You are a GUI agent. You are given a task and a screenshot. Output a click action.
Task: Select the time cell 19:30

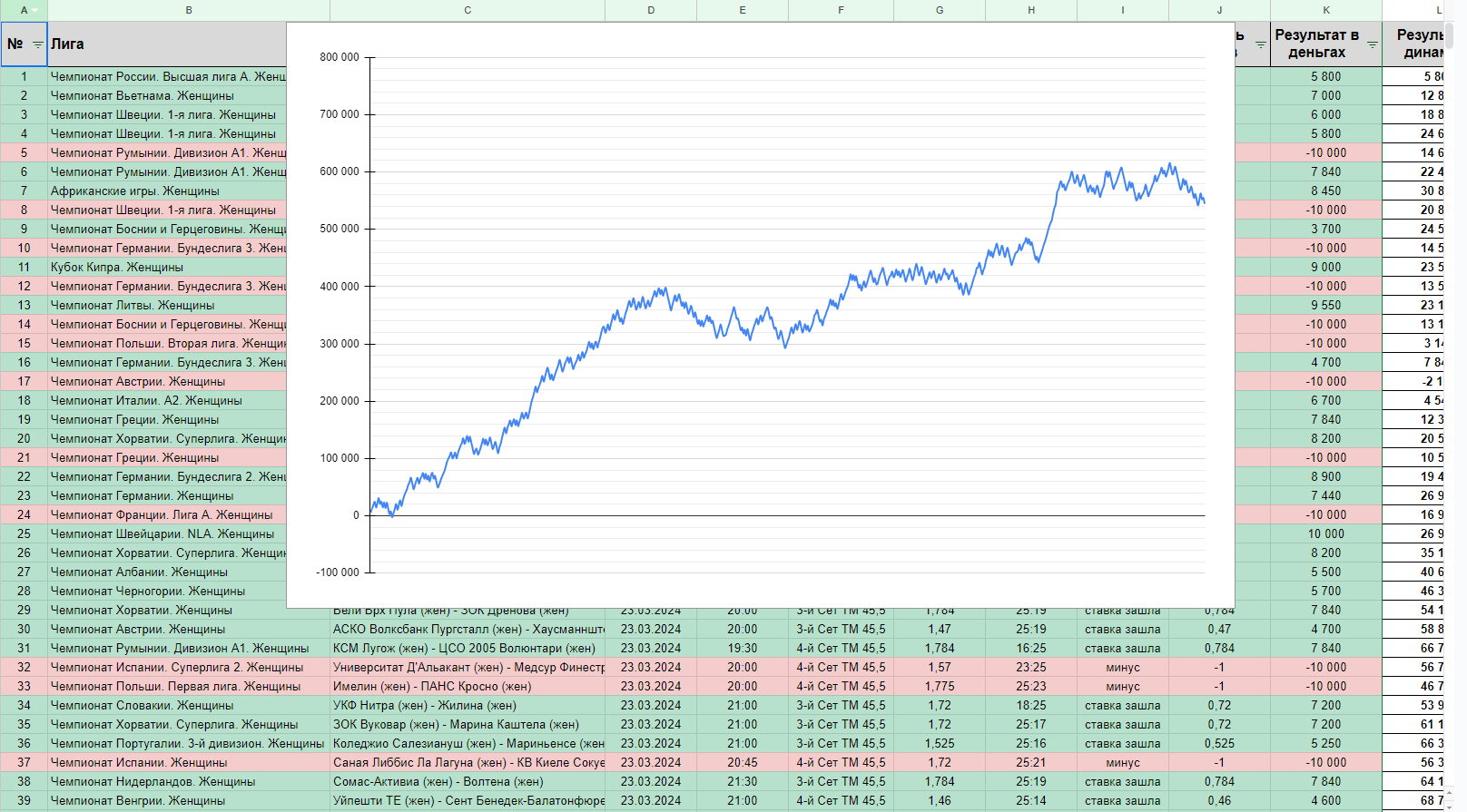tap(743, 648)
